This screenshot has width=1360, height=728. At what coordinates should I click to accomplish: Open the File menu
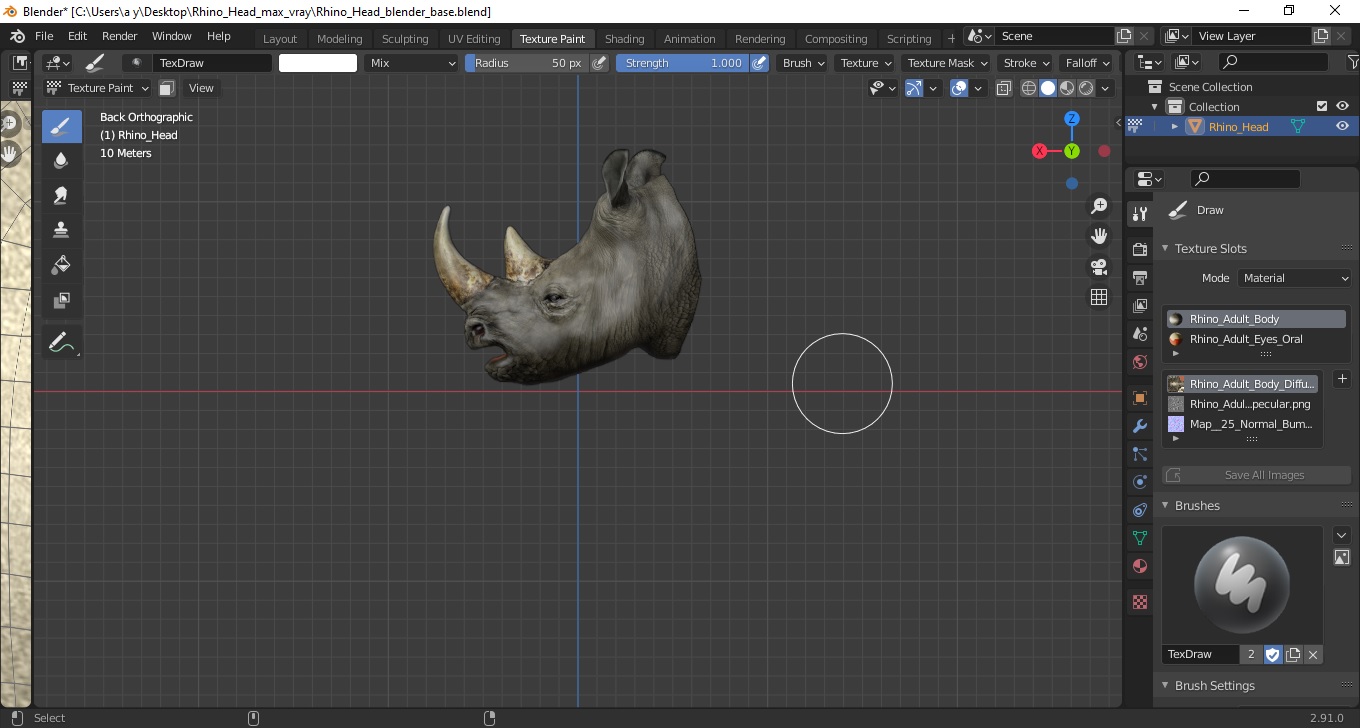[44, 36]
